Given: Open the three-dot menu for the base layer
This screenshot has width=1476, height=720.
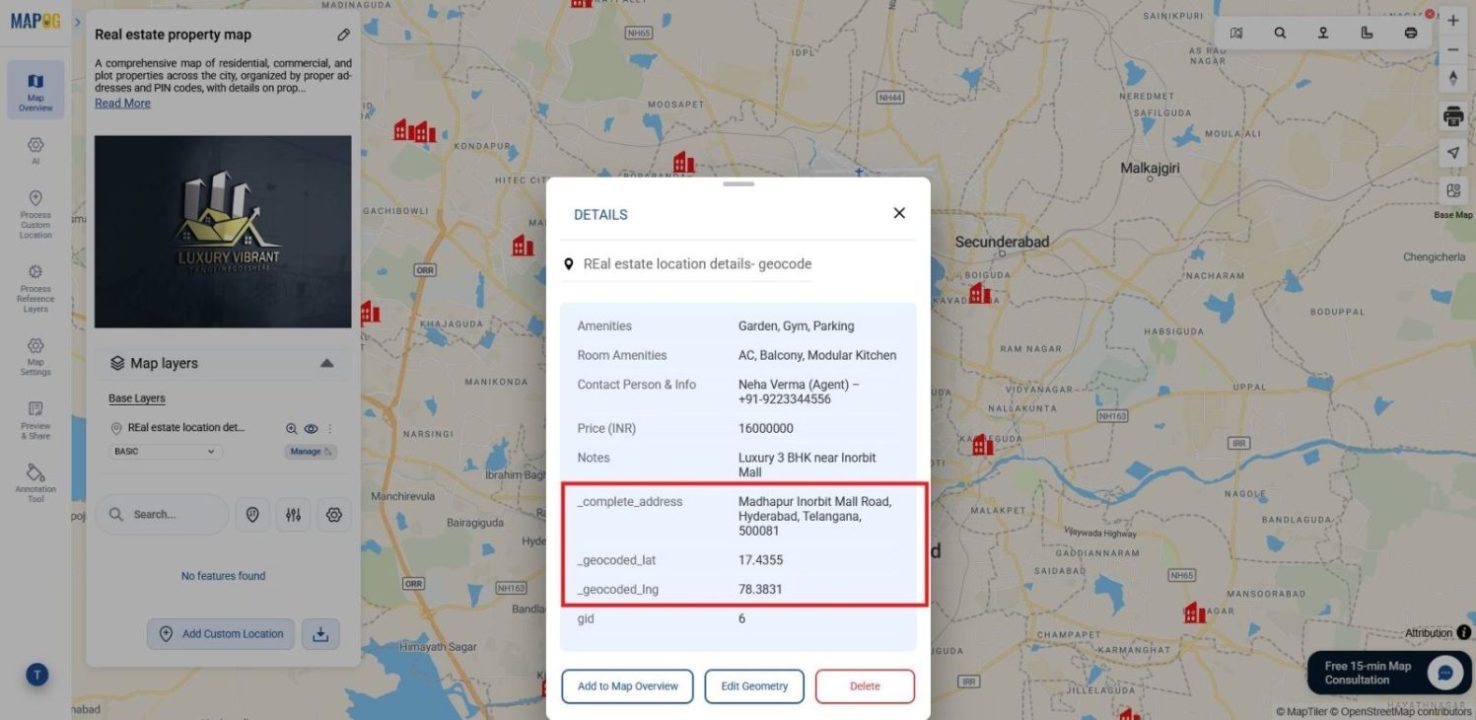Looking at the screenshot, I should pyautogui.click(x=331, y=428).
